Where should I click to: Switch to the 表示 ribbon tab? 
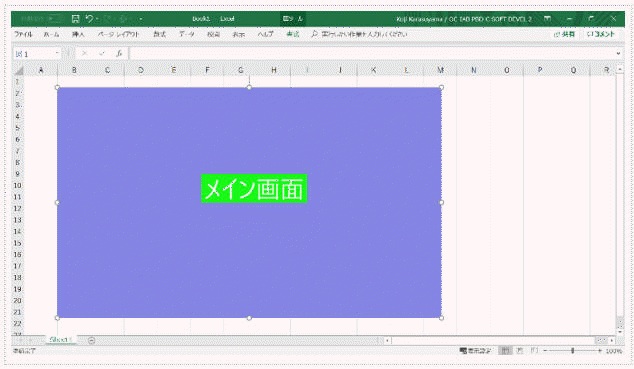tap(238, 34)
